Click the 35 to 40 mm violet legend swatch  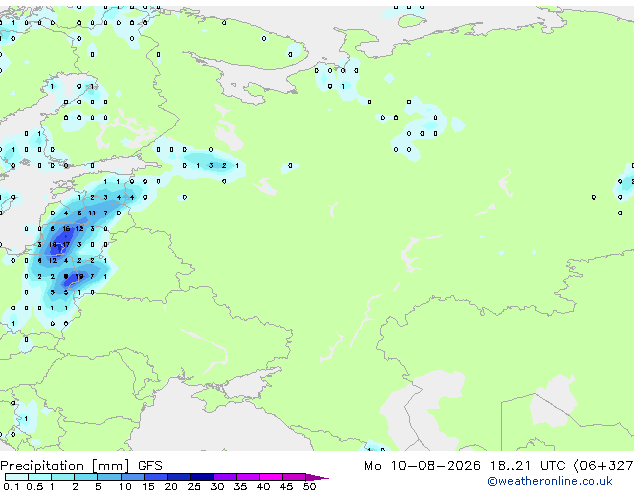(x=248, y=477)
